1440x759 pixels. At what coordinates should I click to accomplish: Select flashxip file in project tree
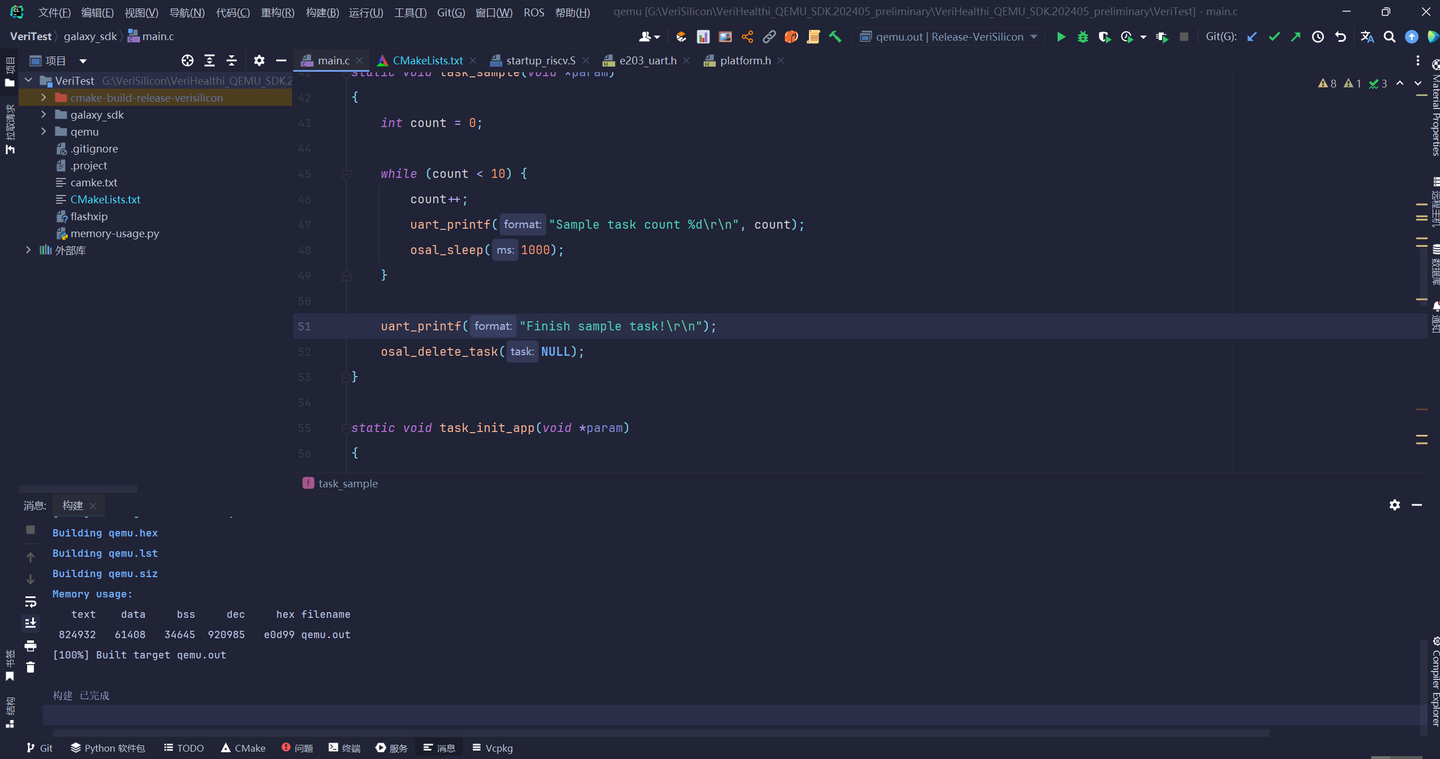(88, 216)
